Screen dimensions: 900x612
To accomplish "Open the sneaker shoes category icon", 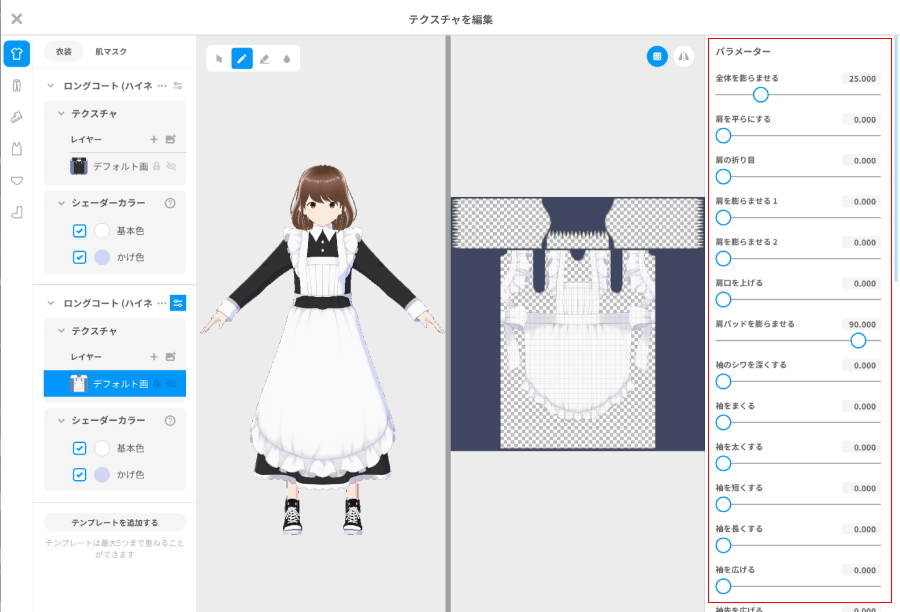I will (17, 117).
